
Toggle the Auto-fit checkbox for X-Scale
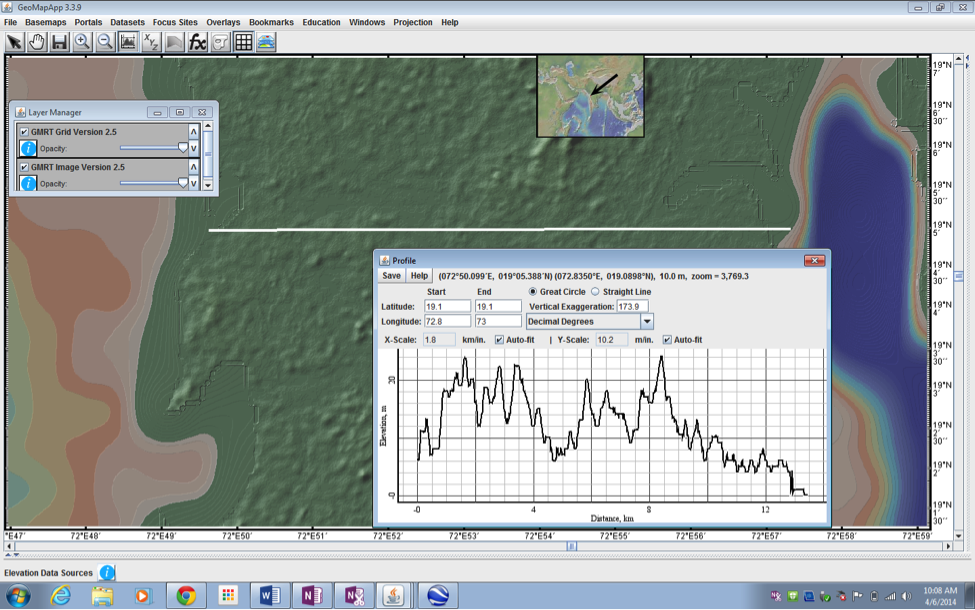(x=497, y=339)
